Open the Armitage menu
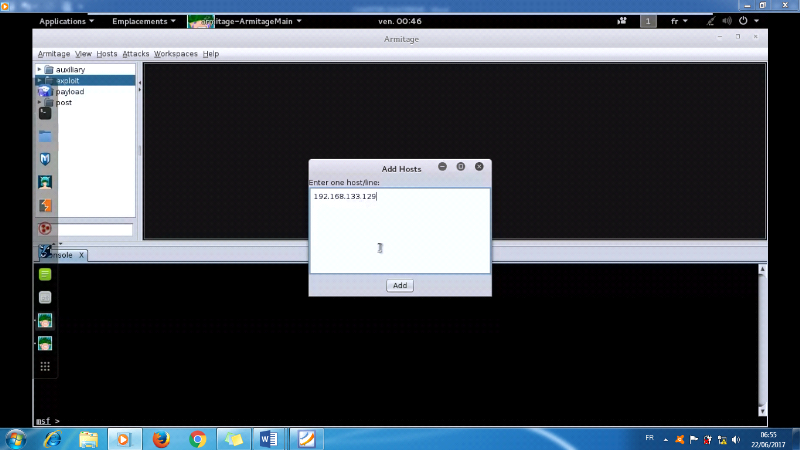Screen dimensions: 800x450 [54, 54]
